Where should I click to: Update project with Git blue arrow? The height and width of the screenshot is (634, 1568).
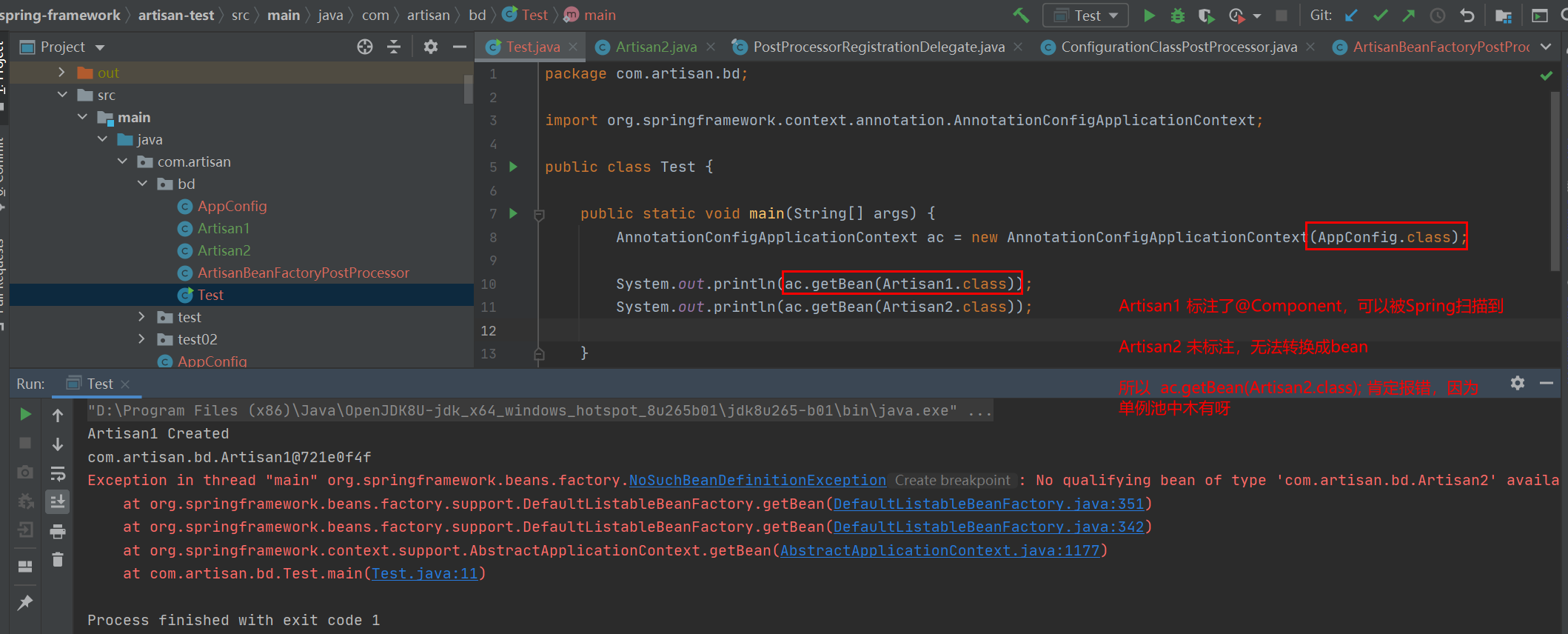coord(1351,15)
